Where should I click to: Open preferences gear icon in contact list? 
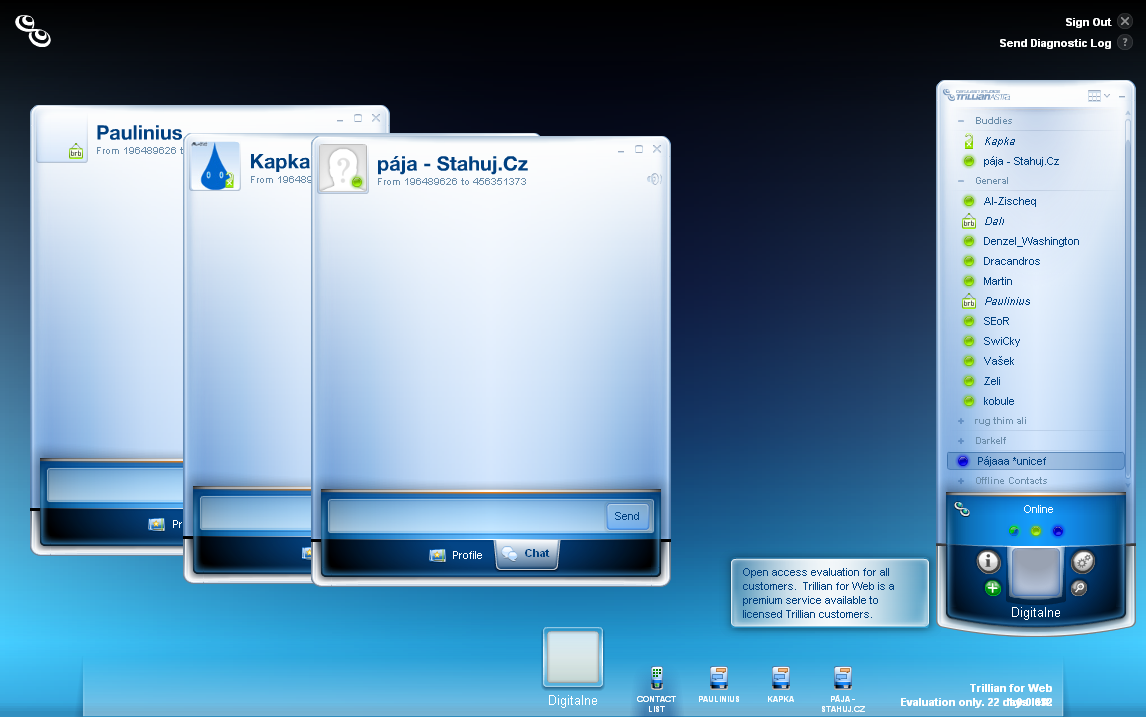pyautogui.click(x=1082, y=561)
